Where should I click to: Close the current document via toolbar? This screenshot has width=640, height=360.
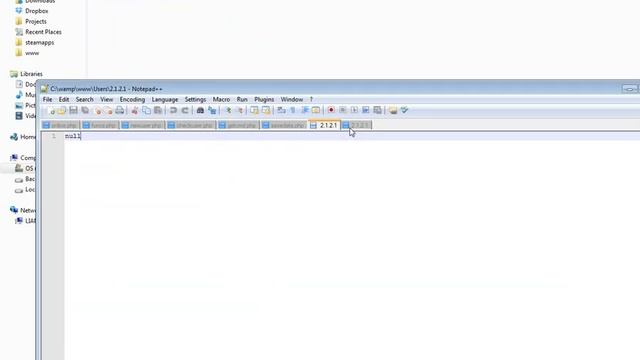tap(97, 110)
